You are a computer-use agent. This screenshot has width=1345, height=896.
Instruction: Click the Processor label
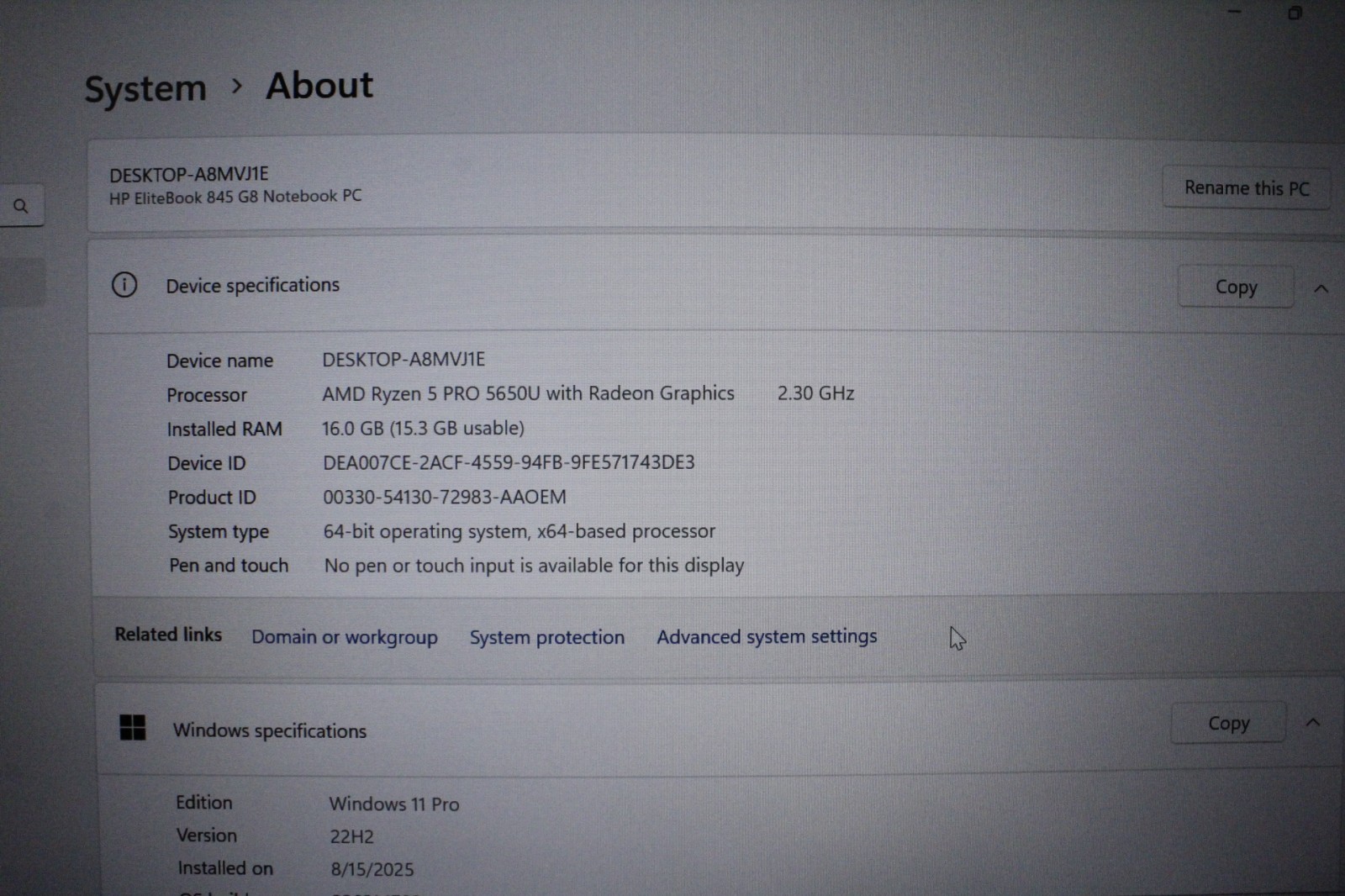(x=207, y=395)
